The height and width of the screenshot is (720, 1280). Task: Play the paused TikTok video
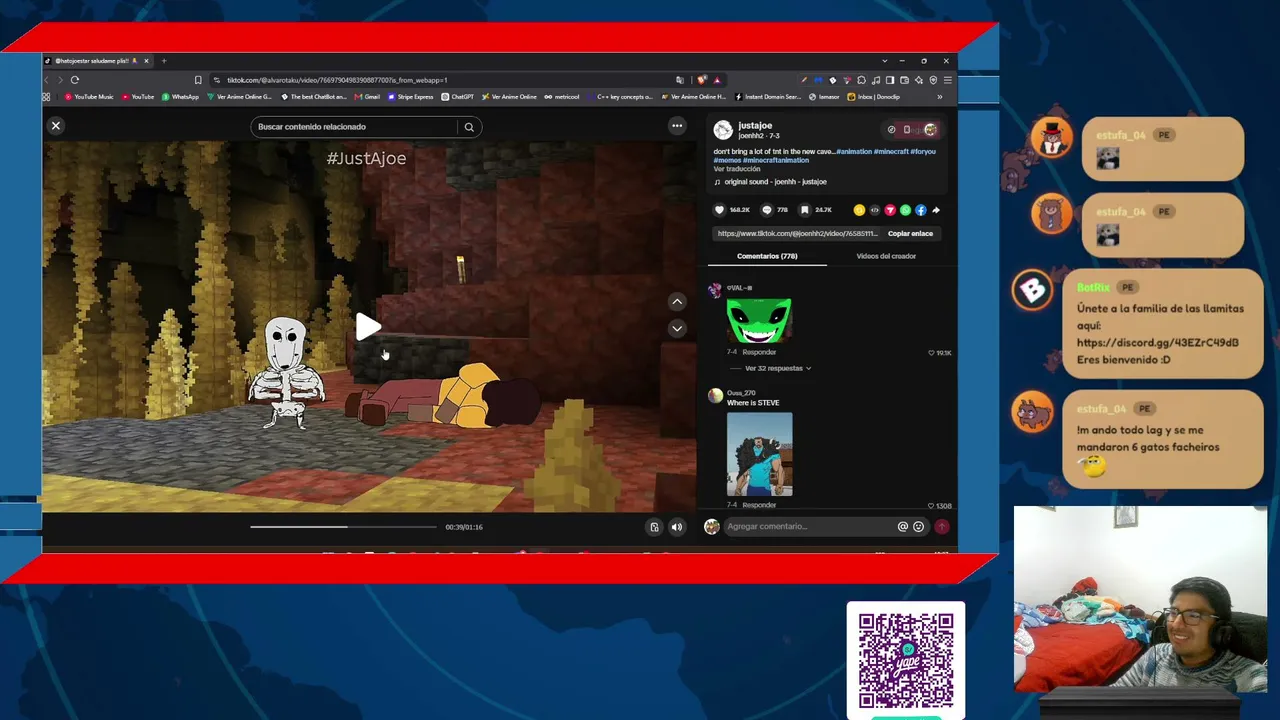pyautogui.click(x=368, y=327)
